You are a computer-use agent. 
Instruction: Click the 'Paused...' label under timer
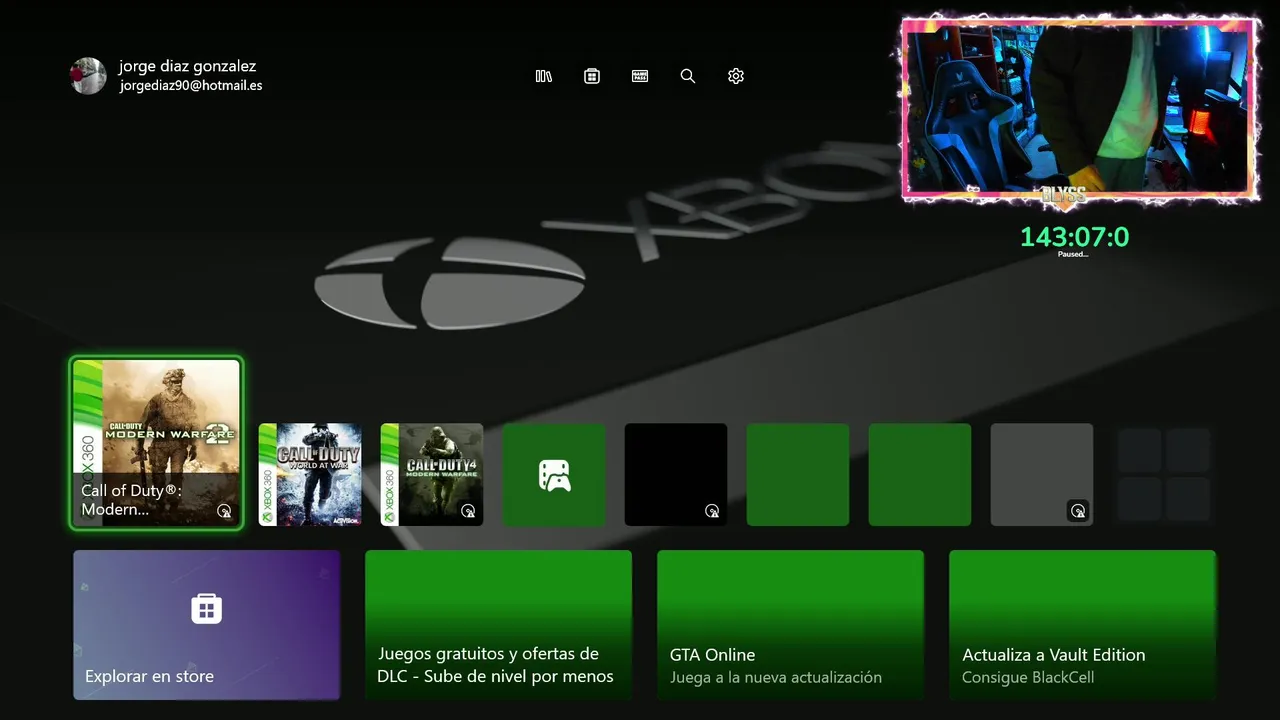(1073, 254)
